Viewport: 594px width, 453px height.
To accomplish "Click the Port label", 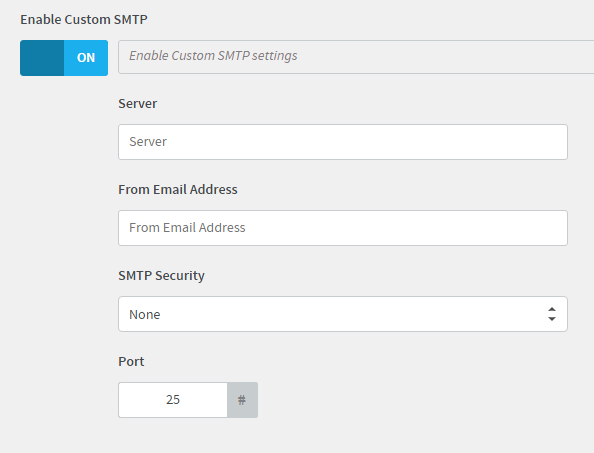I will pos(131,361).
